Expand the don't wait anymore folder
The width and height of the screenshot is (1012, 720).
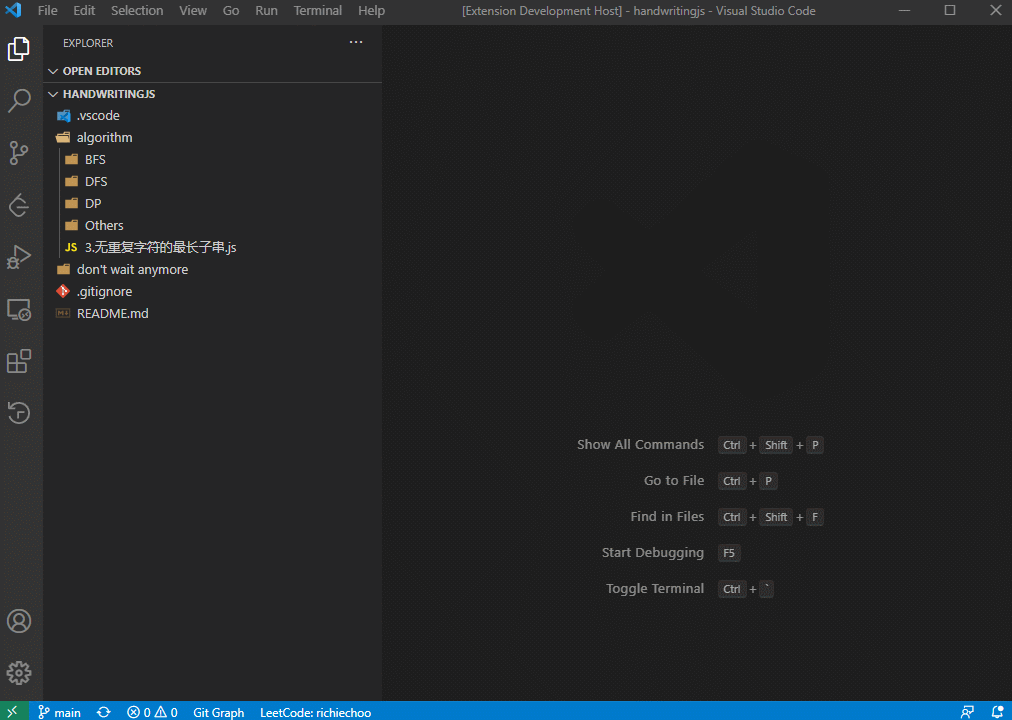click(x=213, y=269)
